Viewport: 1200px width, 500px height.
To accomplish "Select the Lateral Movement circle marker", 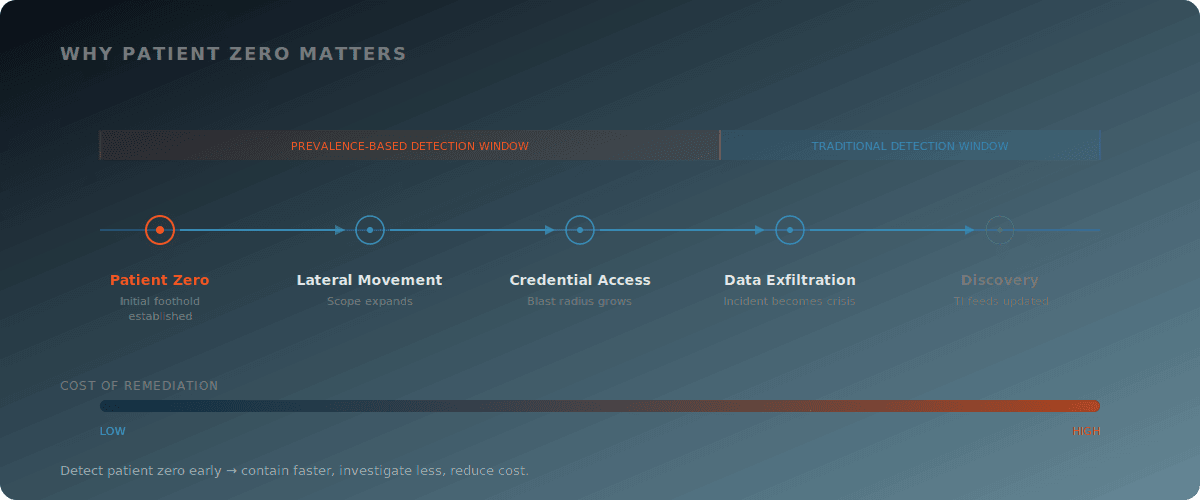I will [370, 230].
